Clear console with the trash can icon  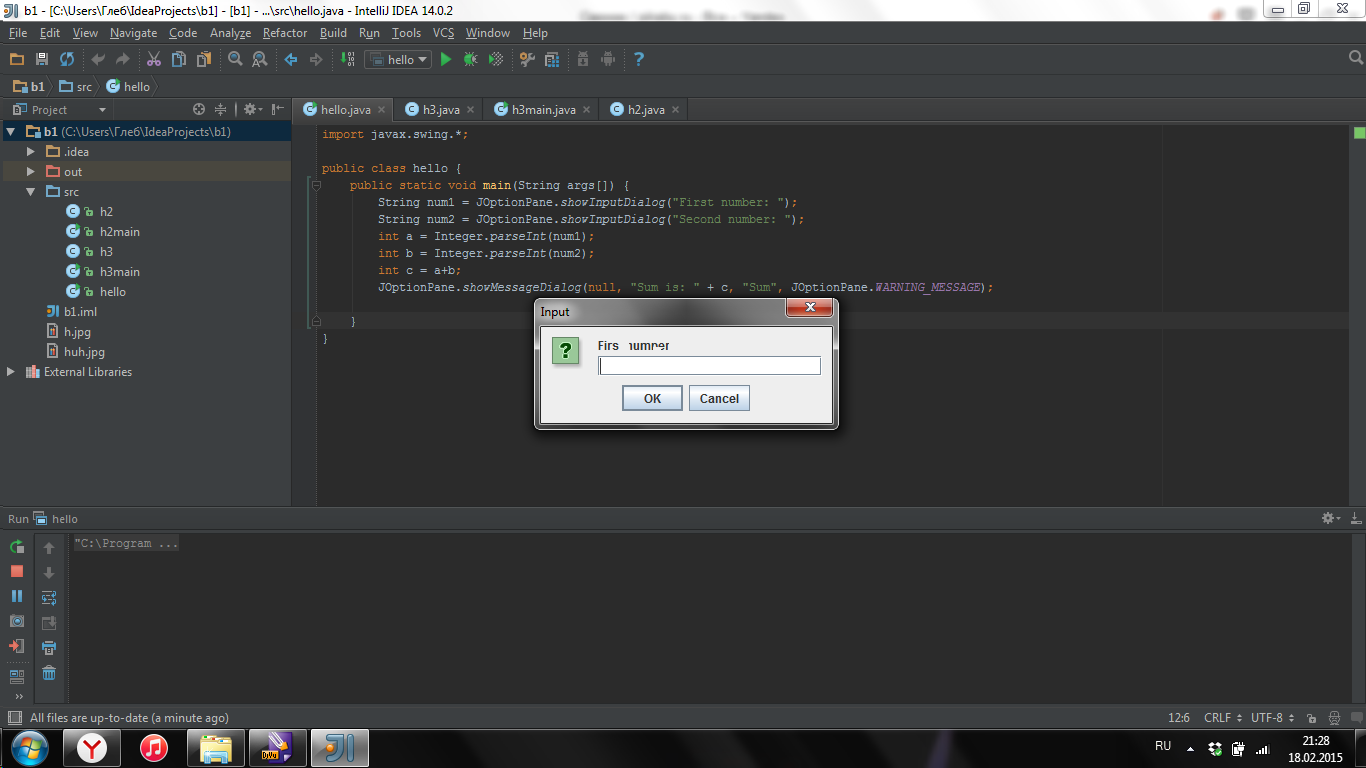coord(49,673)
